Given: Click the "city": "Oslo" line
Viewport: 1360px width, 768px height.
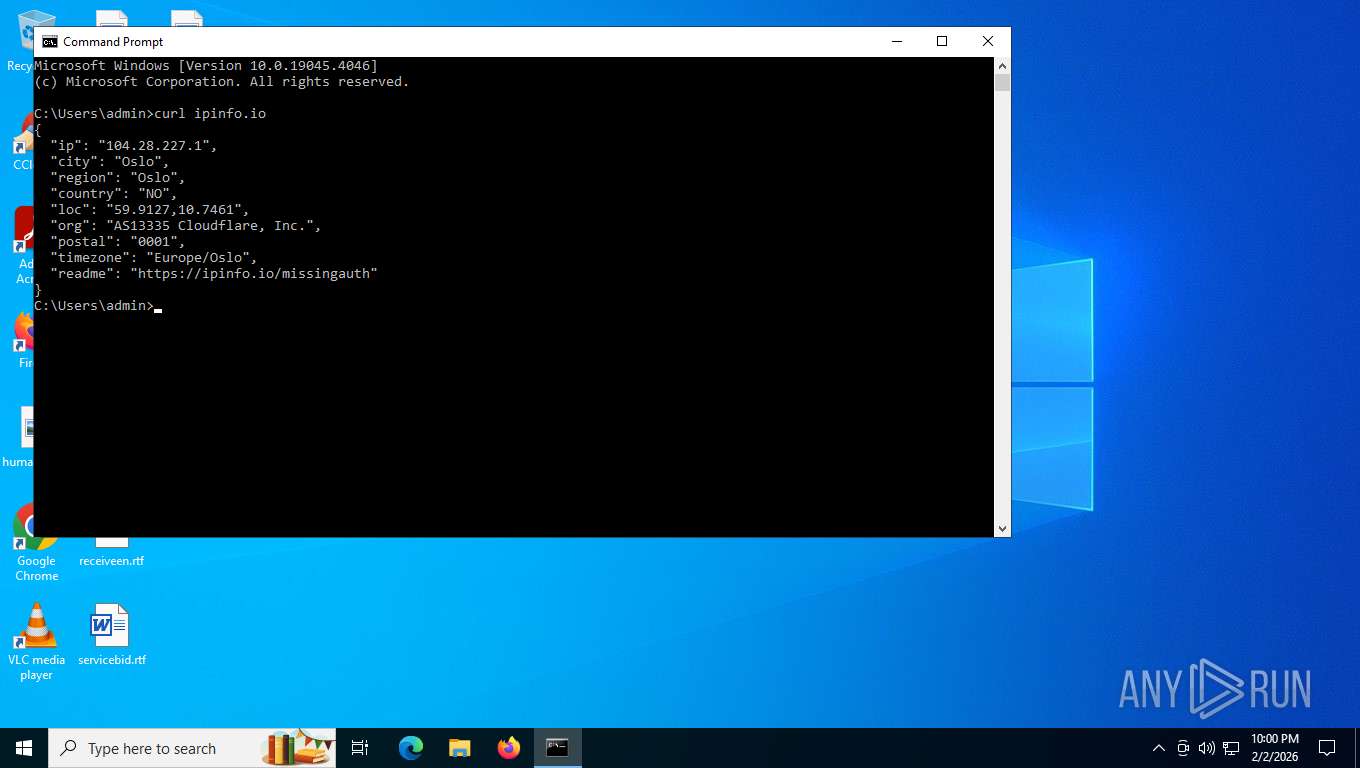Looking at the screenshot, I should (x=110, y=162).
